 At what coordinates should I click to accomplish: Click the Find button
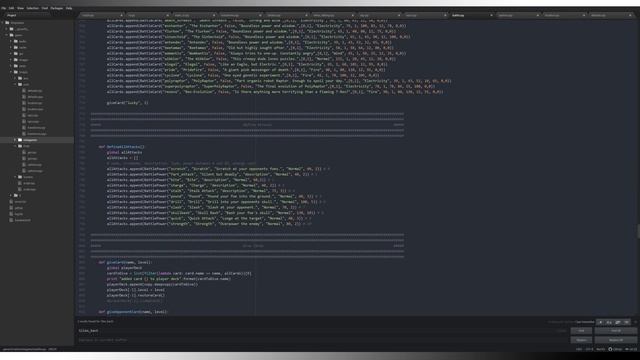click(x=581, y=331)
